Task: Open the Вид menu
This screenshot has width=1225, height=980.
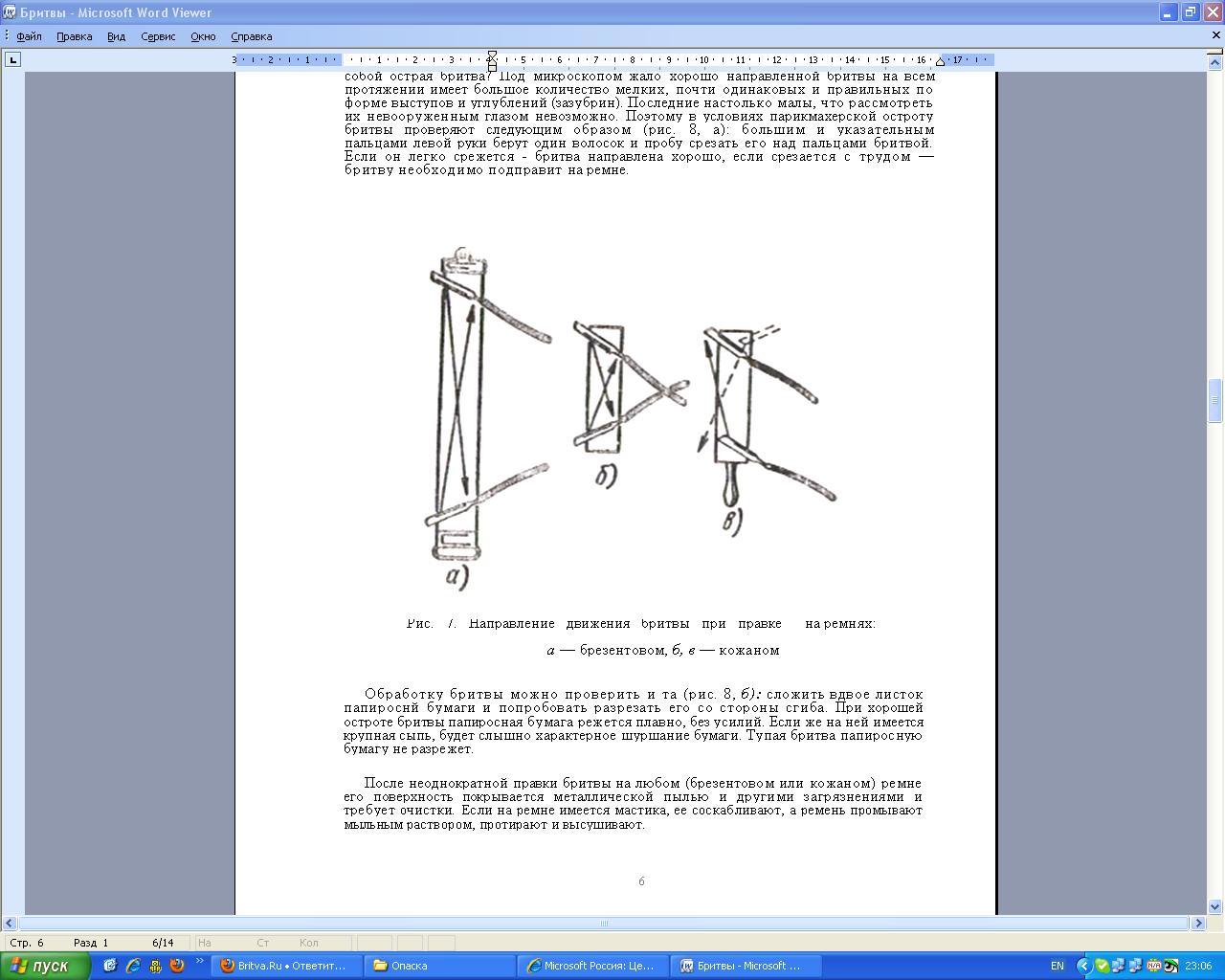Action: (x=116, y=36)
